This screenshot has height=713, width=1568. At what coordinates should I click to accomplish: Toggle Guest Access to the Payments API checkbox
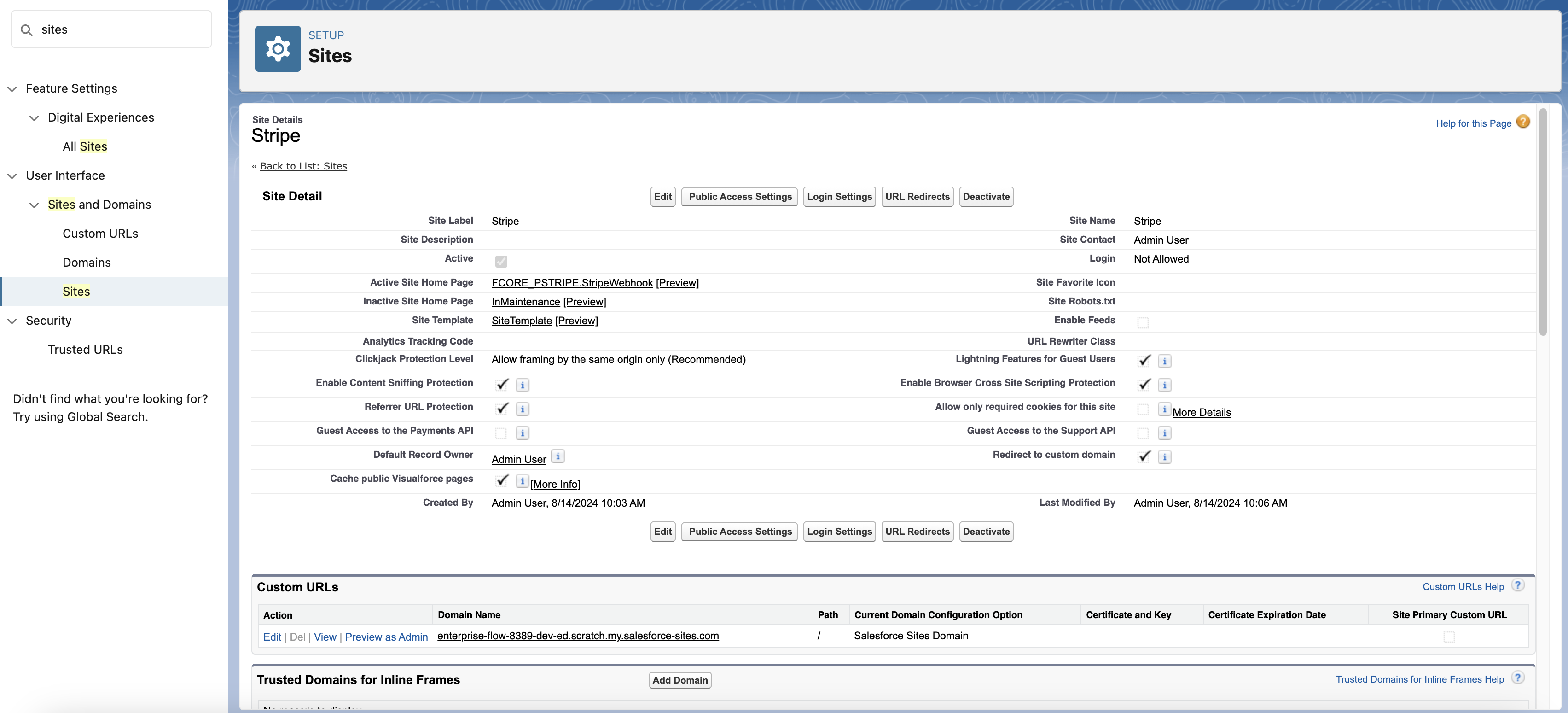501,433
